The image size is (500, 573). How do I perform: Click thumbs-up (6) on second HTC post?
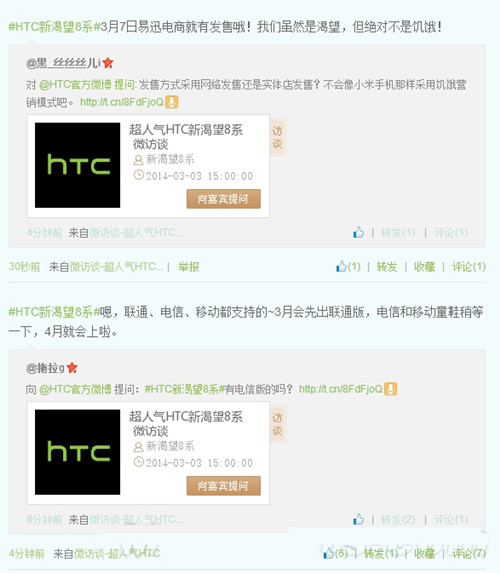(x=335, y=553)
